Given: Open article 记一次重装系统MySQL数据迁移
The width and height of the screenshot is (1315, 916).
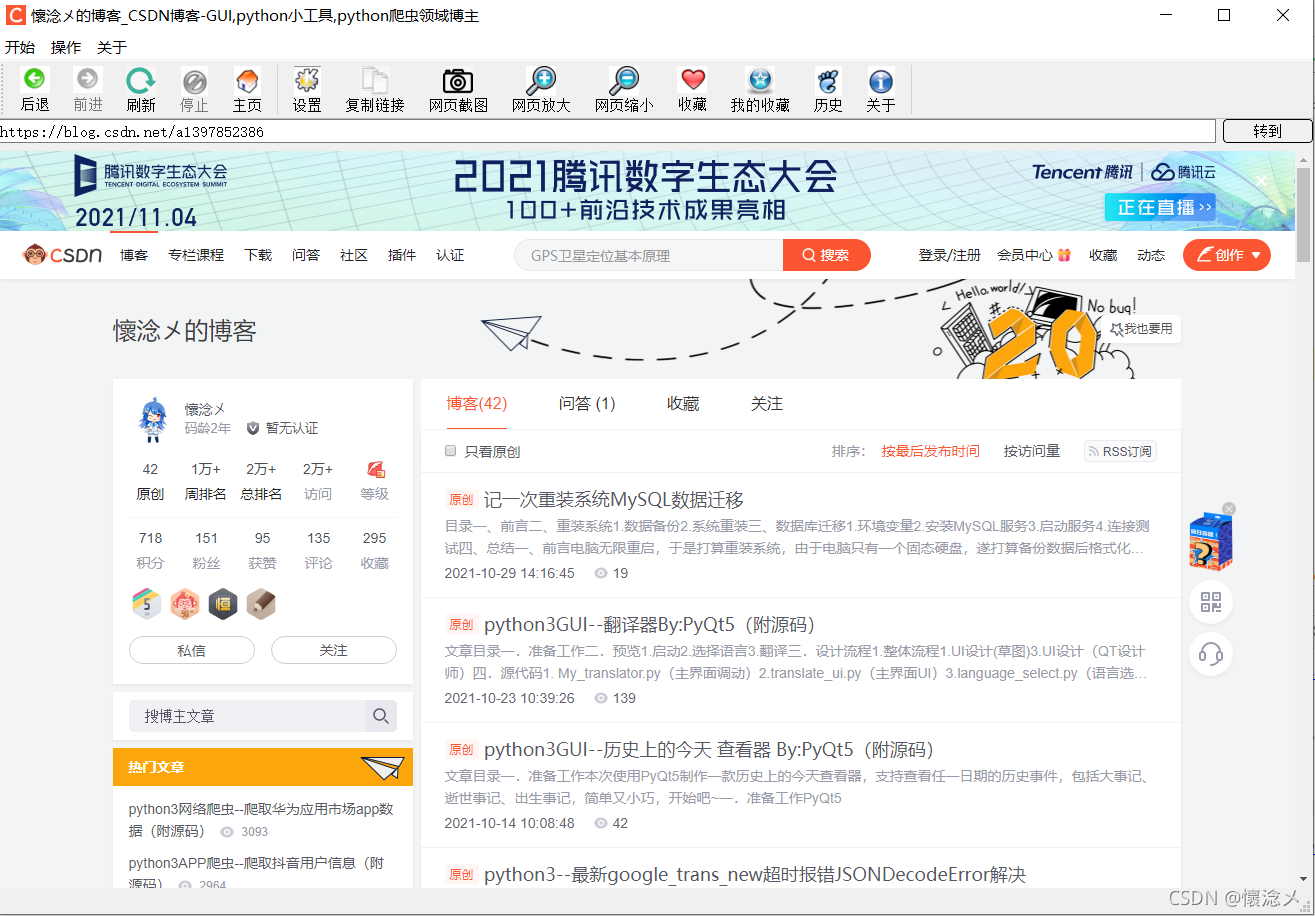Looking at the screenshot, I should point(614,500).
